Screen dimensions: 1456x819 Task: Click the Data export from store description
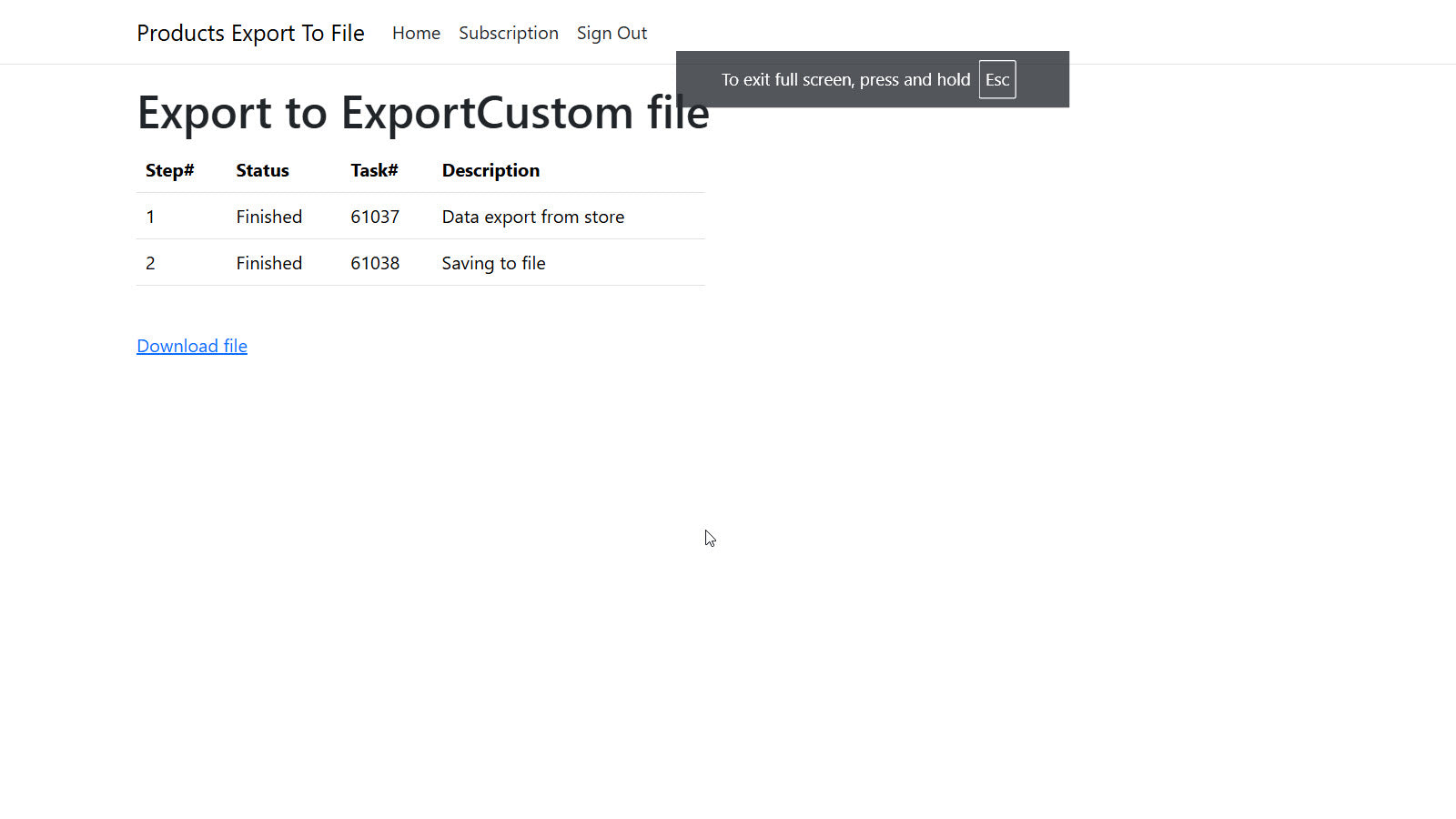click(533, 217)
